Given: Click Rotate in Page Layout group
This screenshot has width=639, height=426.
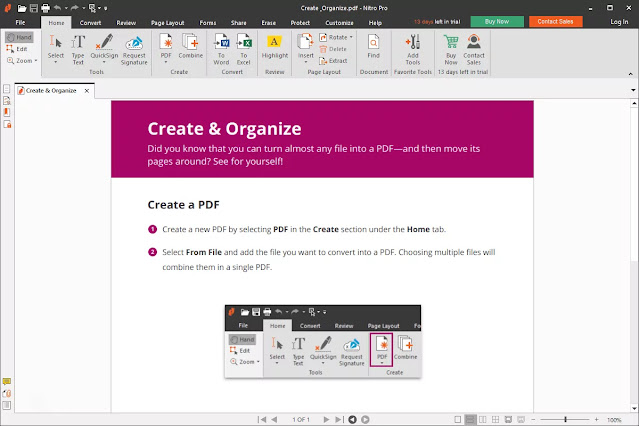Looking at the screenshot, I should point(333,37).
